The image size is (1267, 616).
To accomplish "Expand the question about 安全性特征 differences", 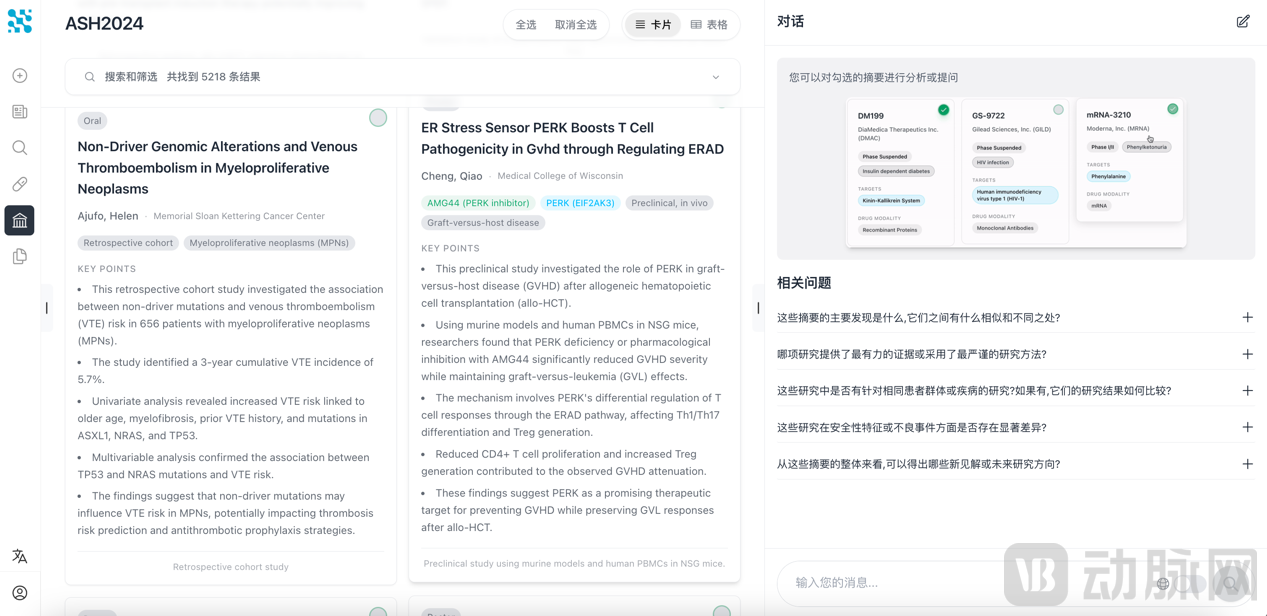I will (x=1247, y=427).
